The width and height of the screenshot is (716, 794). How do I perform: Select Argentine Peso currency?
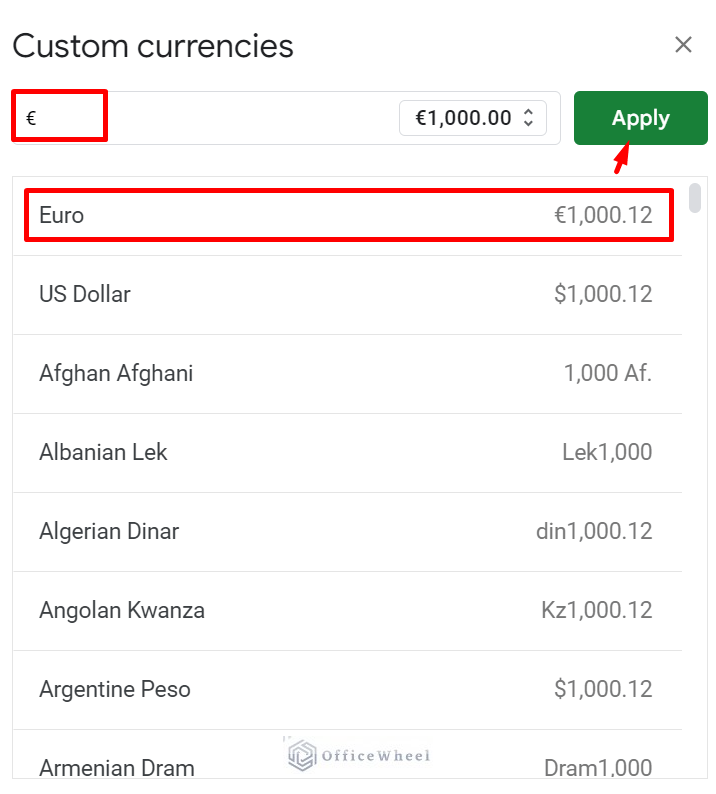[348, 689]
